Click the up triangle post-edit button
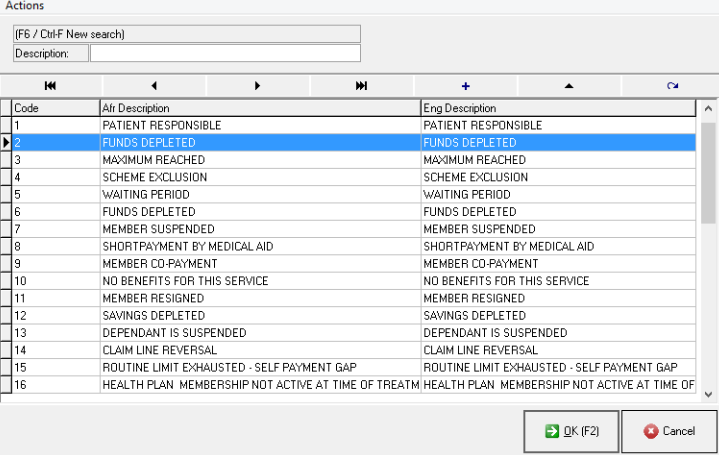The width and height of the screenshot is (719, 455). coord(569,86)
